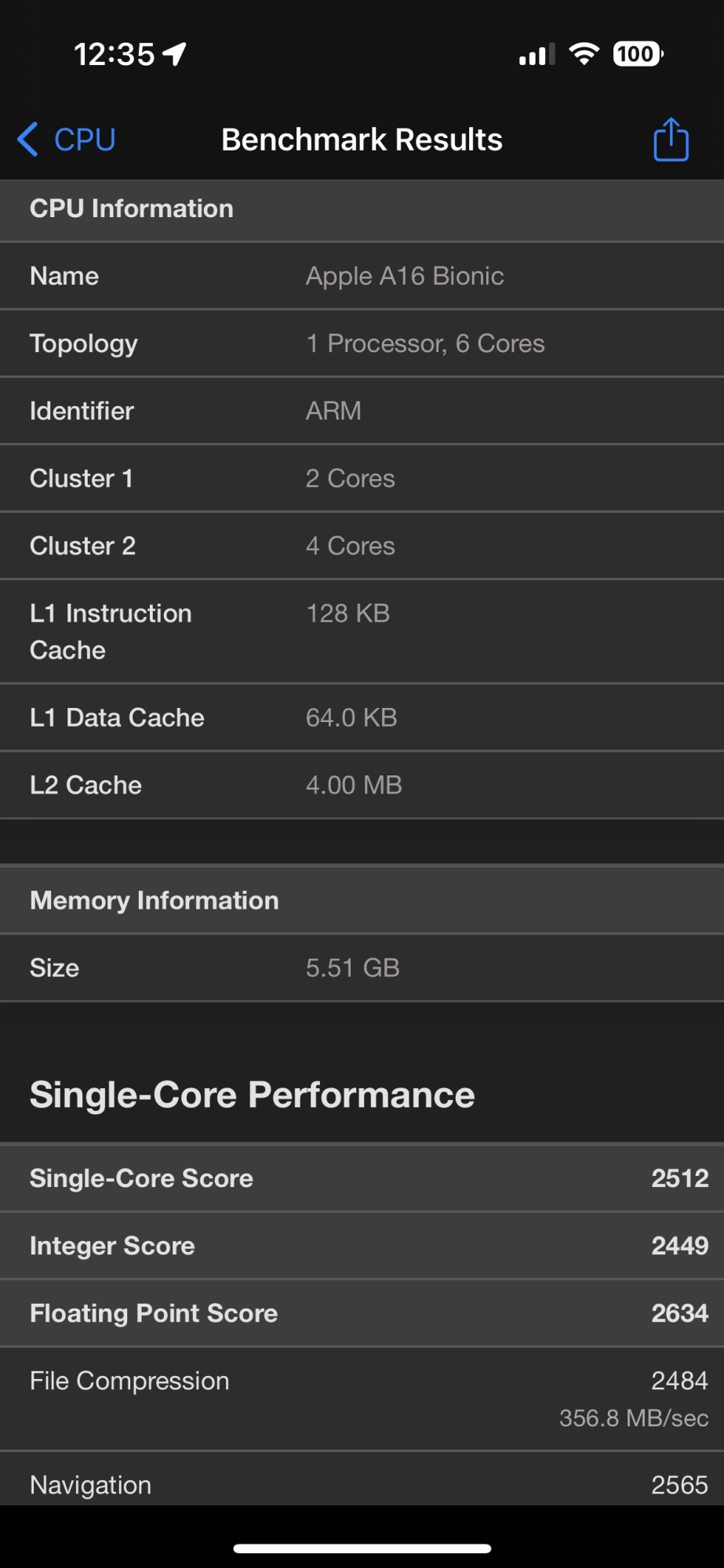Go back to the CPU screen
724x1568 pixels.
[83, 140]
